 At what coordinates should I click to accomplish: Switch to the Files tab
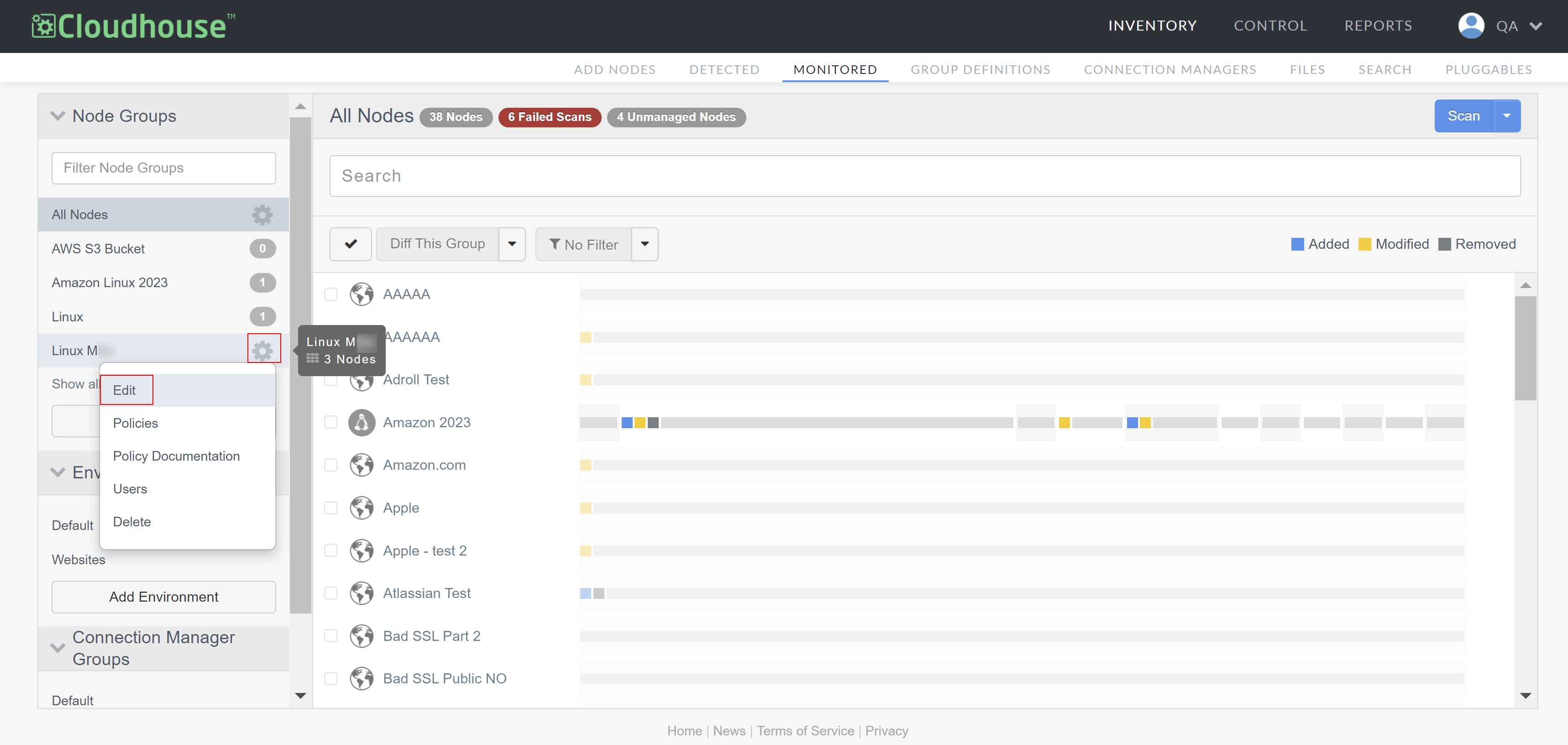click(1307, 69)
